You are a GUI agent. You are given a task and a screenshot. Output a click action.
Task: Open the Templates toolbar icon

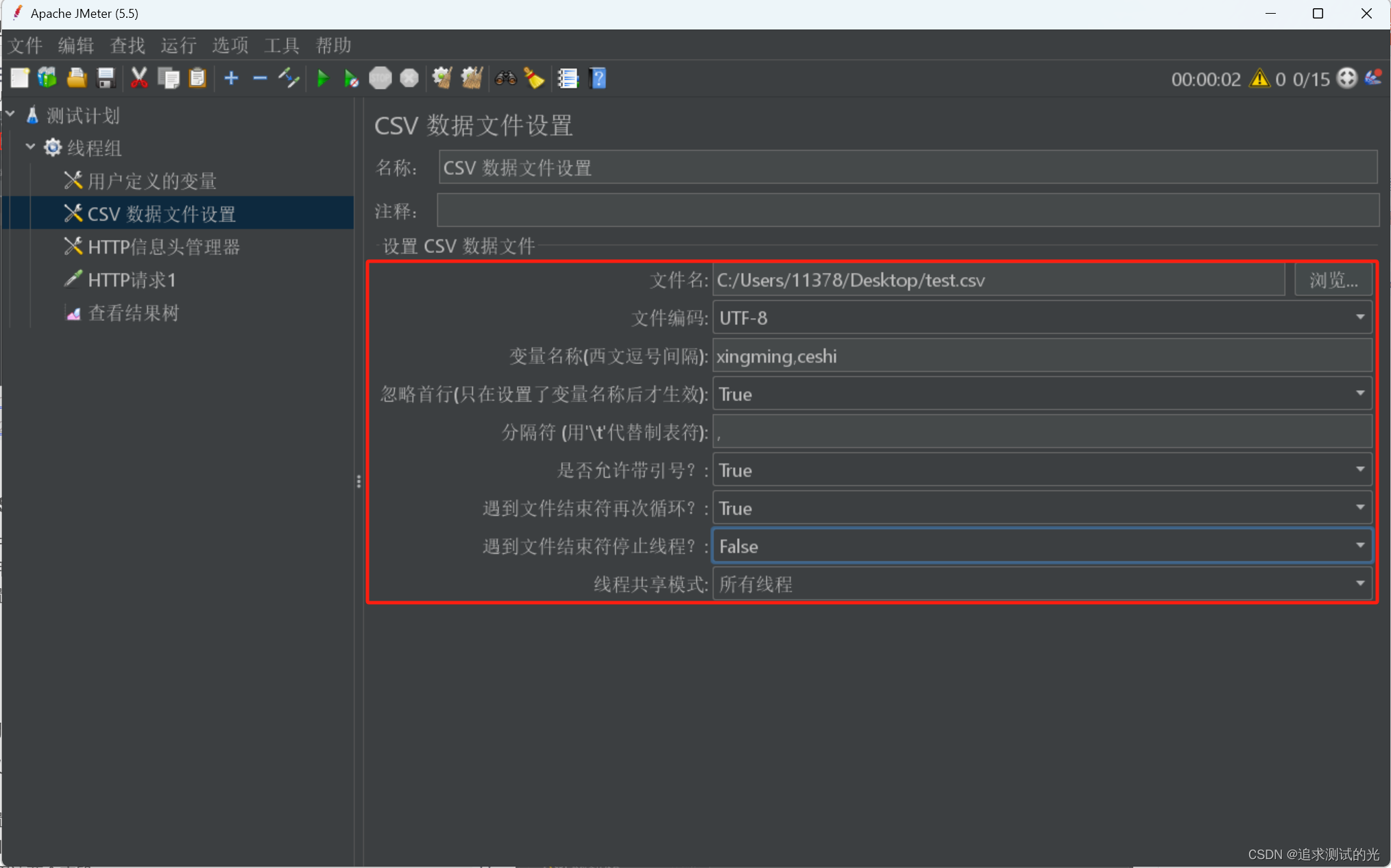tap(47, 78)
